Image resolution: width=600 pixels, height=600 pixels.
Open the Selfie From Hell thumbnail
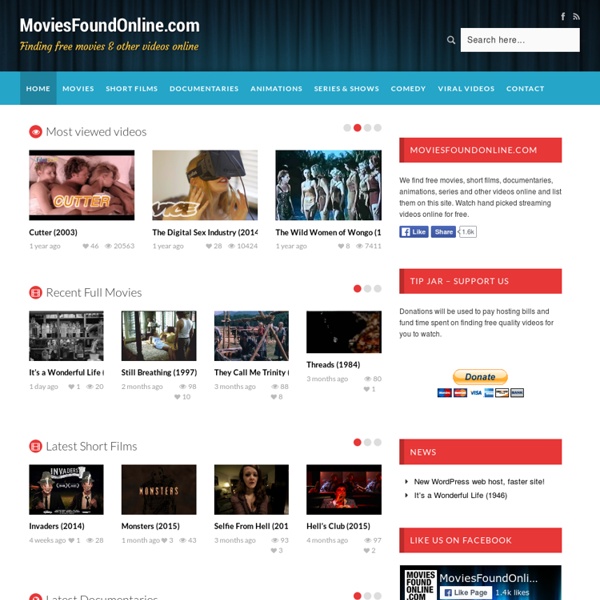coord(251,489)
